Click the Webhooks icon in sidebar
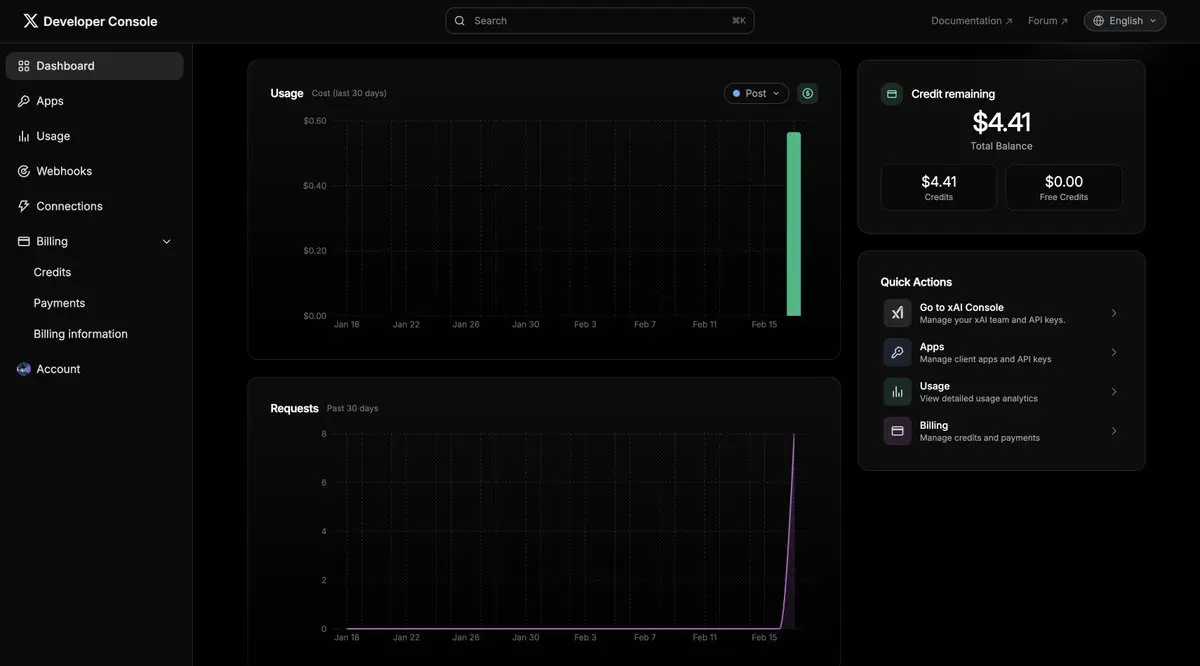1200x666 pixels. pyautogui.click(x=24, y=171)
